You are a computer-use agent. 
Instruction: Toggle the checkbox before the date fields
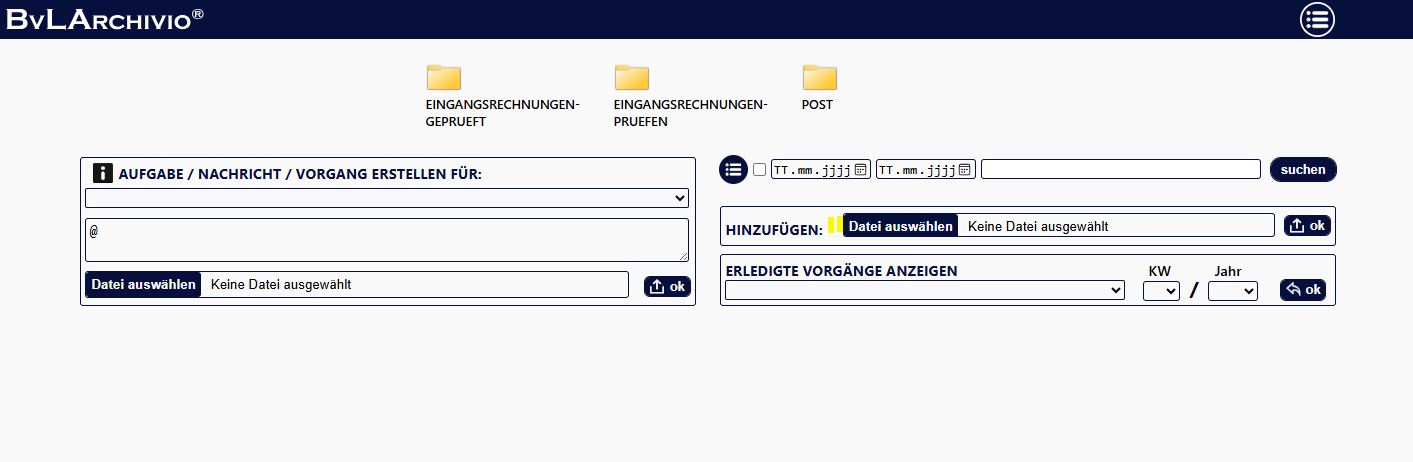(x=759, y=170)
